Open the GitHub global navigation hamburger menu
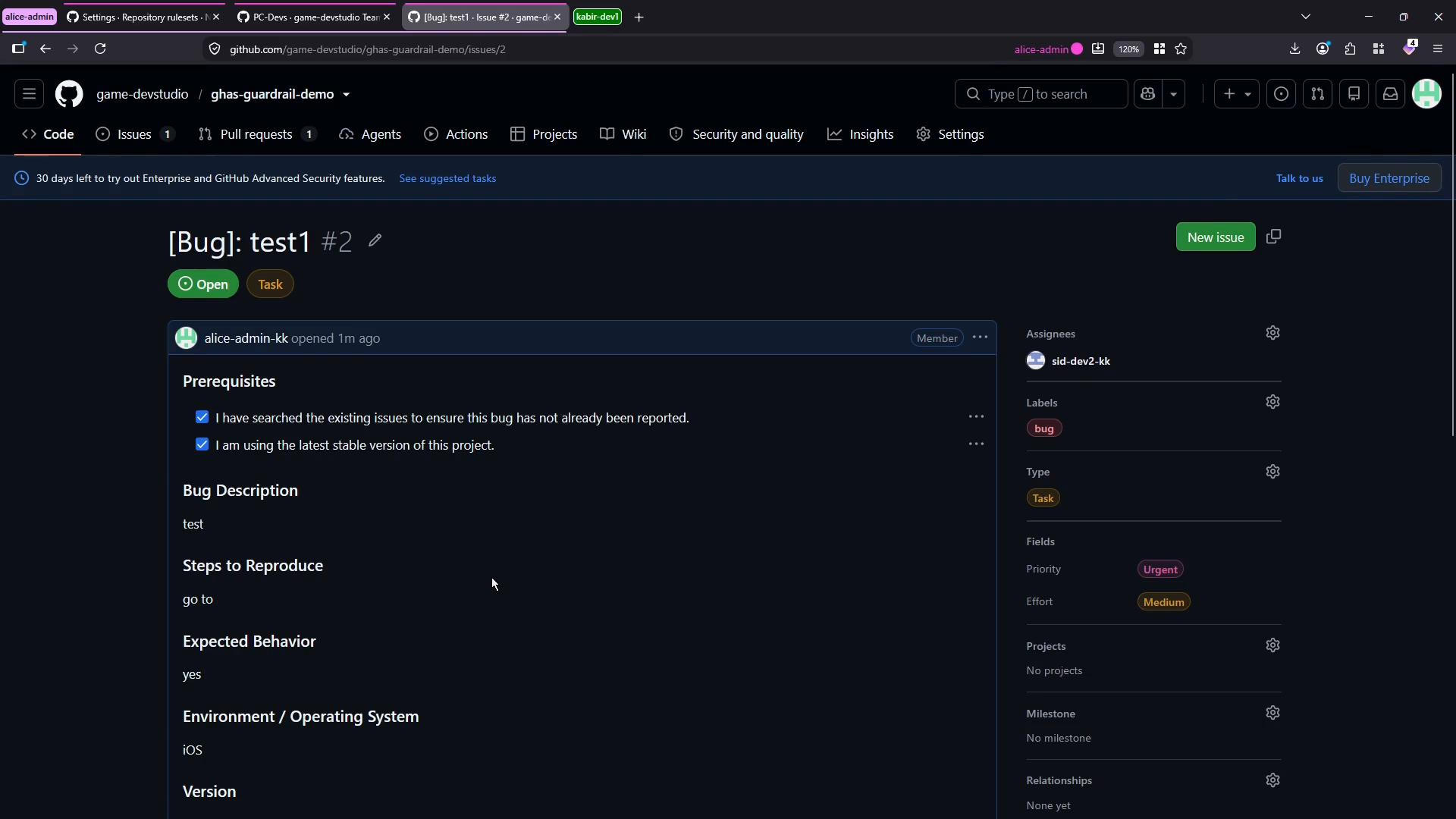This screenshot has height=819, width=1456. pyautogui.click(x=29, y=94)
